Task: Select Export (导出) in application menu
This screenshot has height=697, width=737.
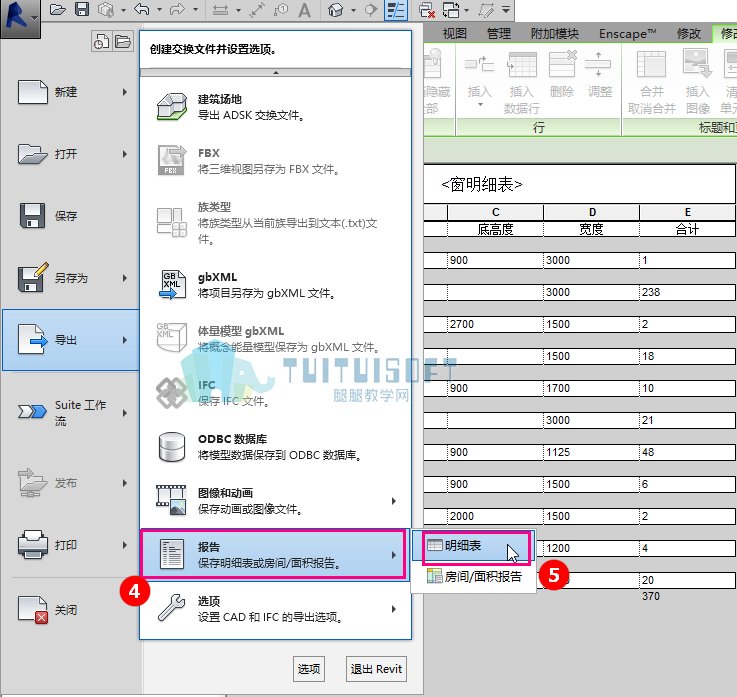Action: 71,340
